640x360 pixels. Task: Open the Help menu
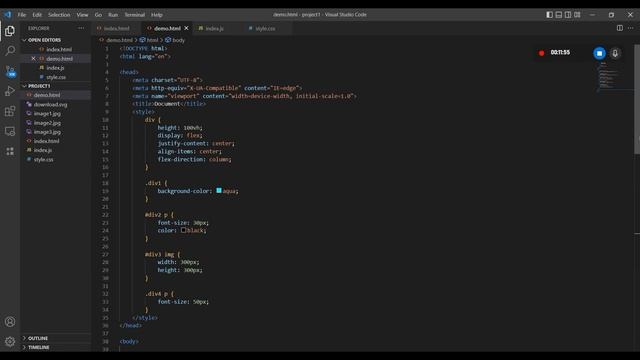tap(157, 15)
